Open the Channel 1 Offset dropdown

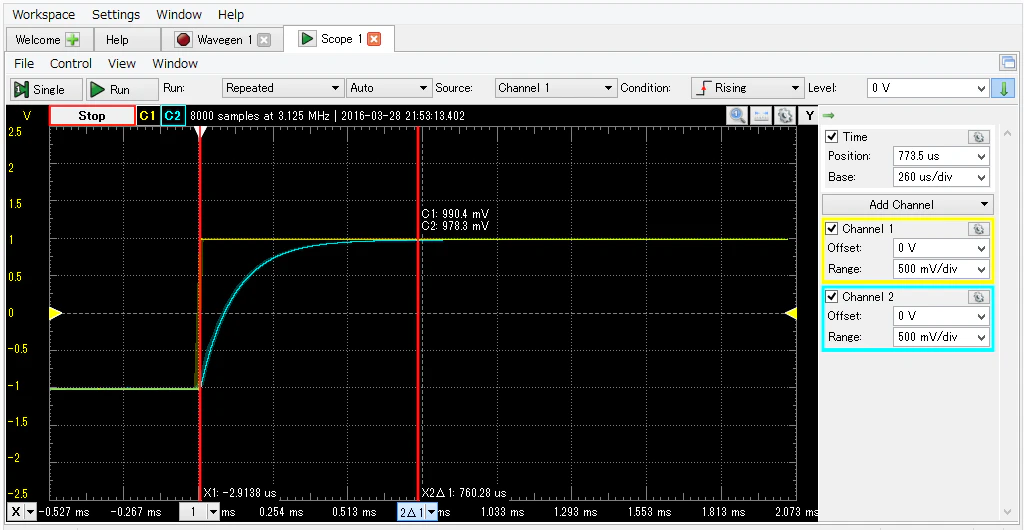(940, 248)
